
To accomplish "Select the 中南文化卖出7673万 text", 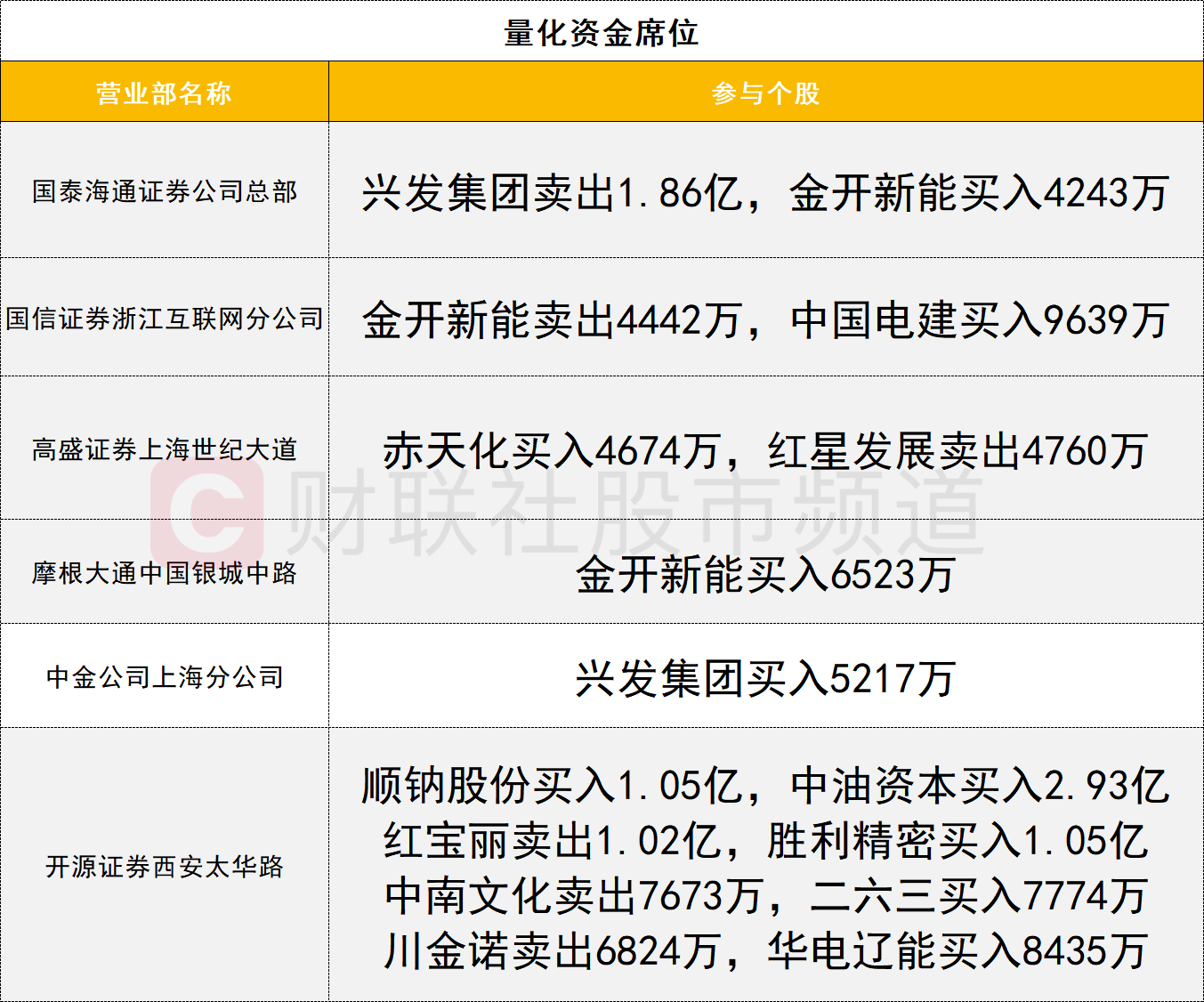I will 574,896.
